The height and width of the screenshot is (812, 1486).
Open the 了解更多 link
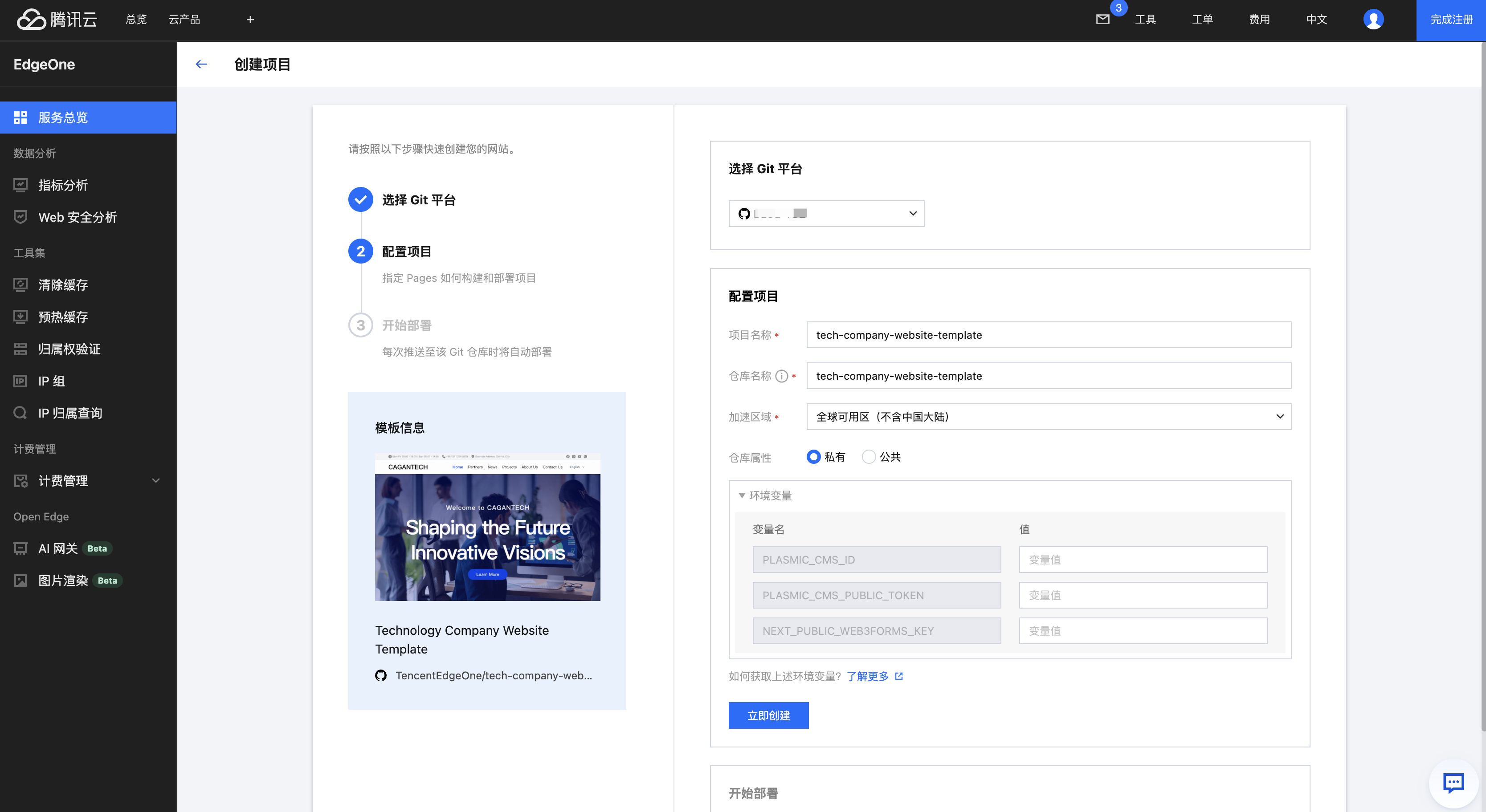click(x=868, y=676)
